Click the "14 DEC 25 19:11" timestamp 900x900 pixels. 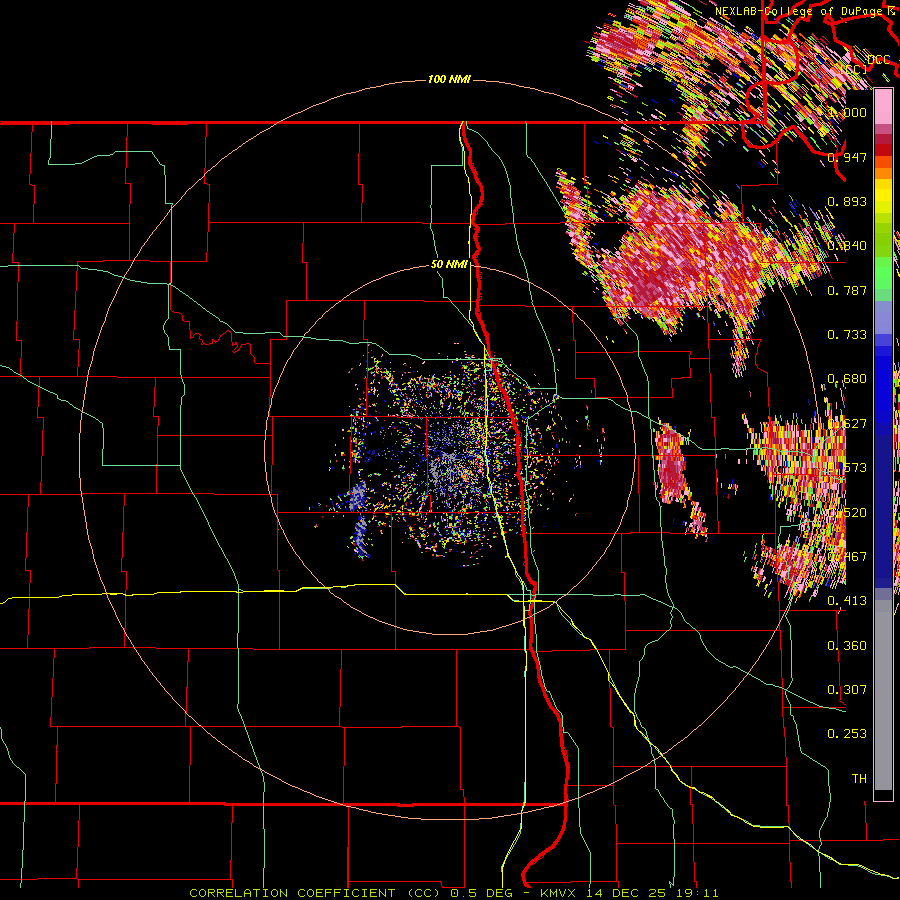651,893
